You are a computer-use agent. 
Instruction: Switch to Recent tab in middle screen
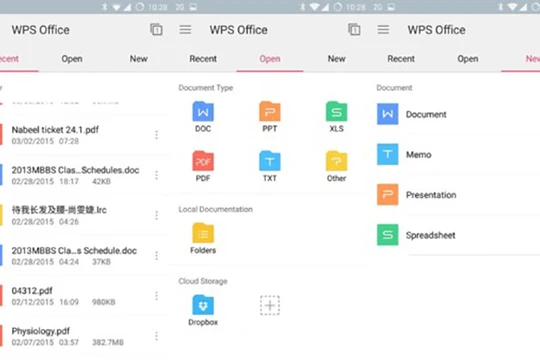(203, 59)
